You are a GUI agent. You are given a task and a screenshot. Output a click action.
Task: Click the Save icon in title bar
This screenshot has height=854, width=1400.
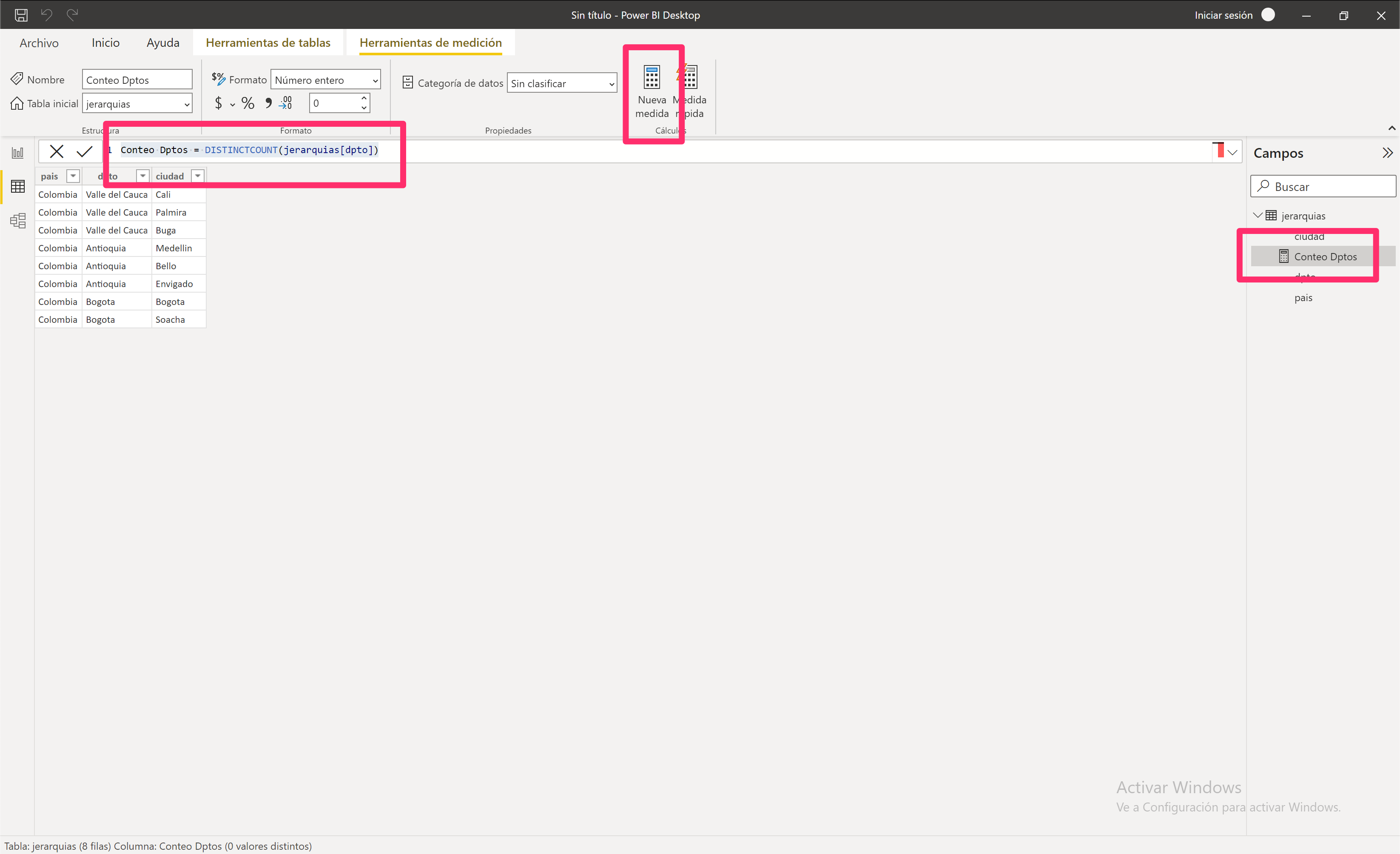[x=21, y=15]
